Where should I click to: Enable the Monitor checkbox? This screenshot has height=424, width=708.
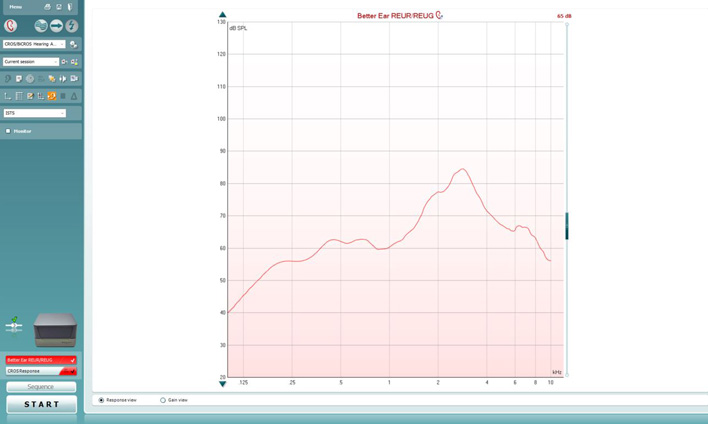[x=8, y=131]
